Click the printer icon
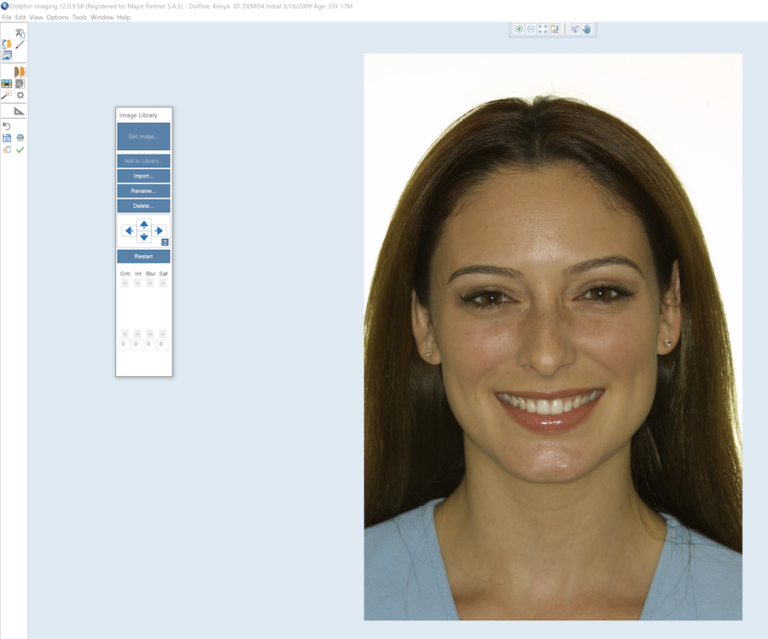This screenshot has width=768, height=639. pyautogui.click(x=20, y=138)
